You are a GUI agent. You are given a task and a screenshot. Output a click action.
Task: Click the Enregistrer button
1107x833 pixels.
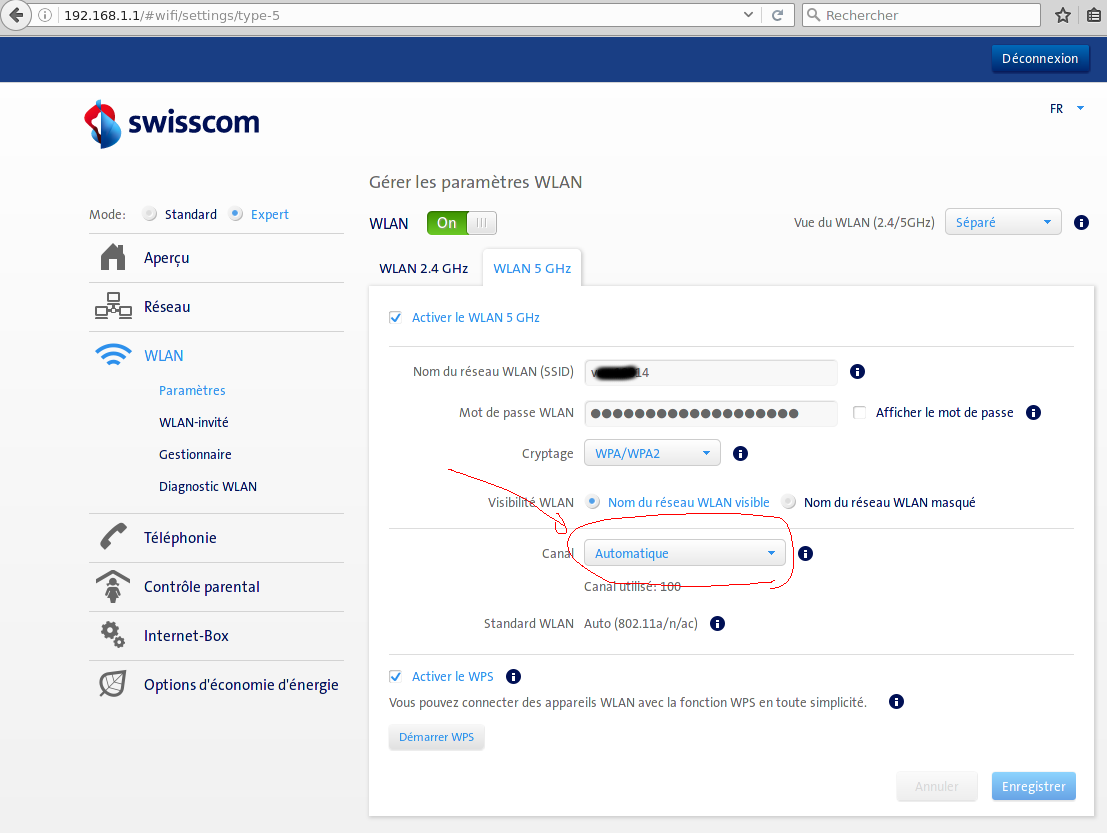(x=1033, y=786)
